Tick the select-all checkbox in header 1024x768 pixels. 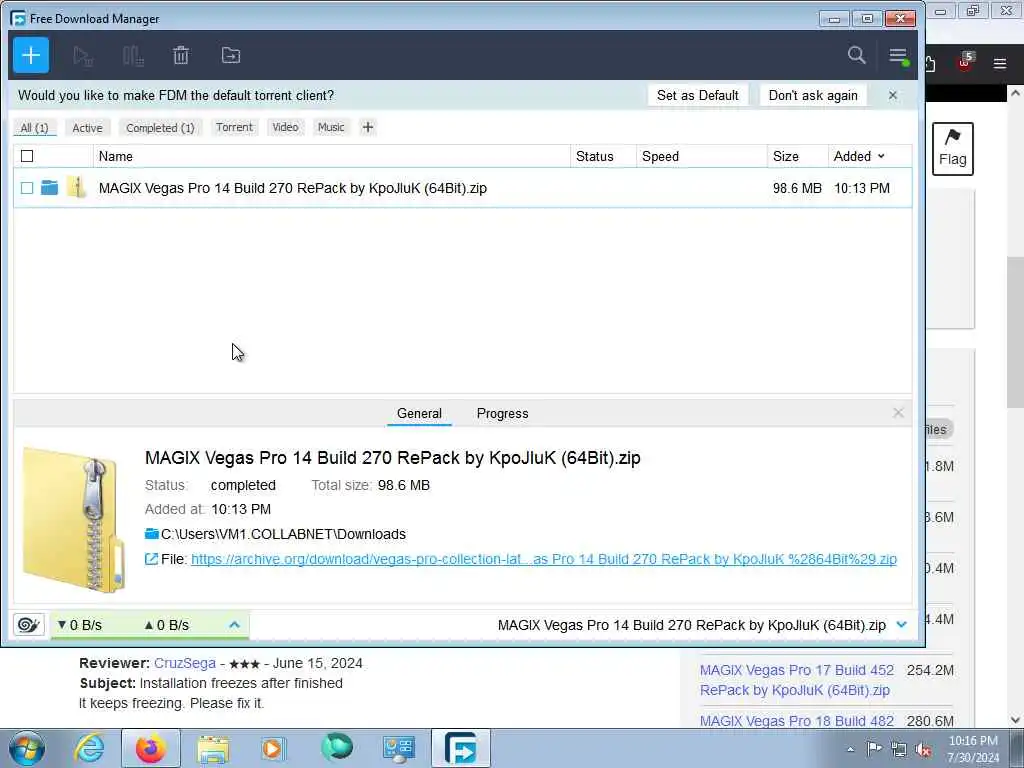[27, 156]
